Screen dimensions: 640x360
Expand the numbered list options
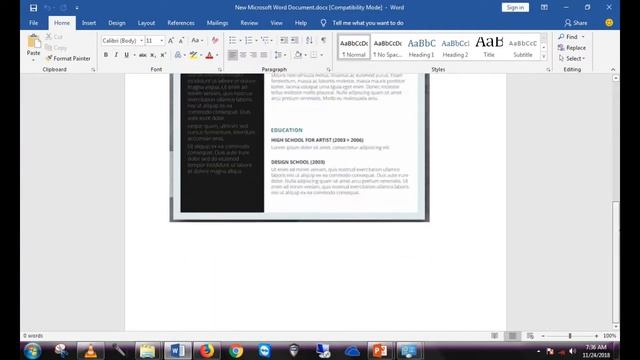click(x=256, y=40)
